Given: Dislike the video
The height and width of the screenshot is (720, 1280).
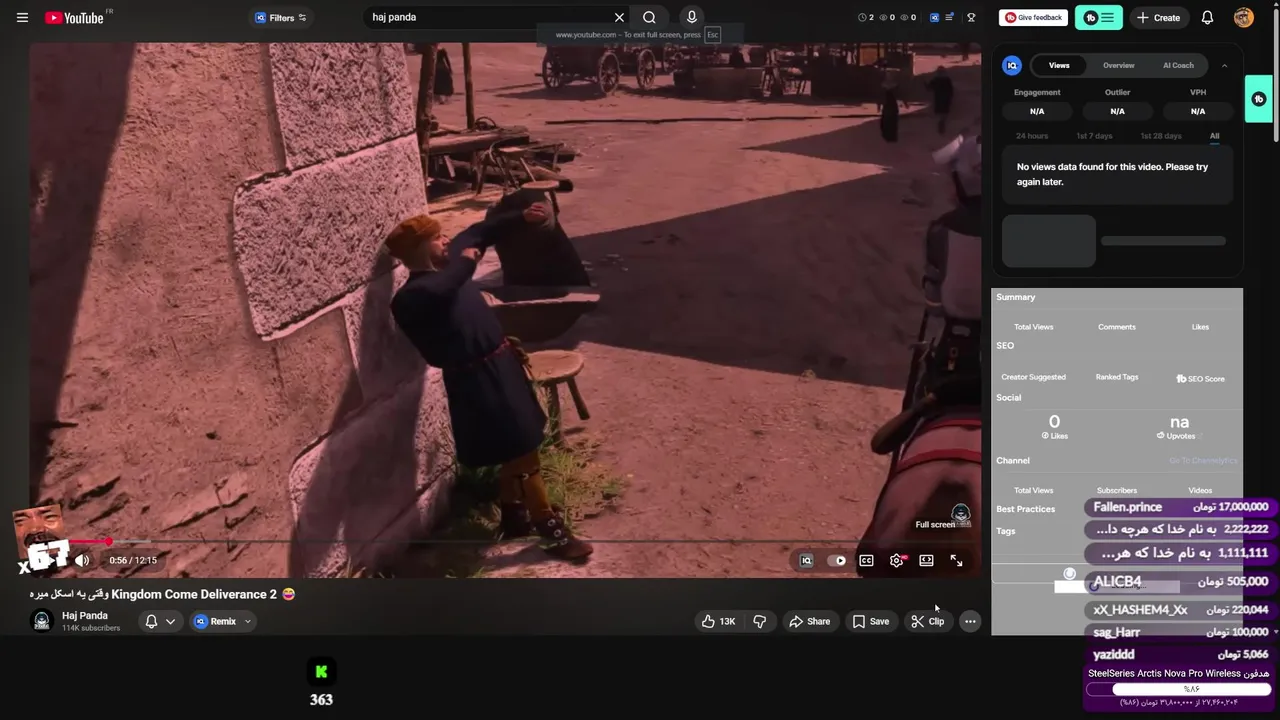Looking at the screenshot, I should (760, 621).
